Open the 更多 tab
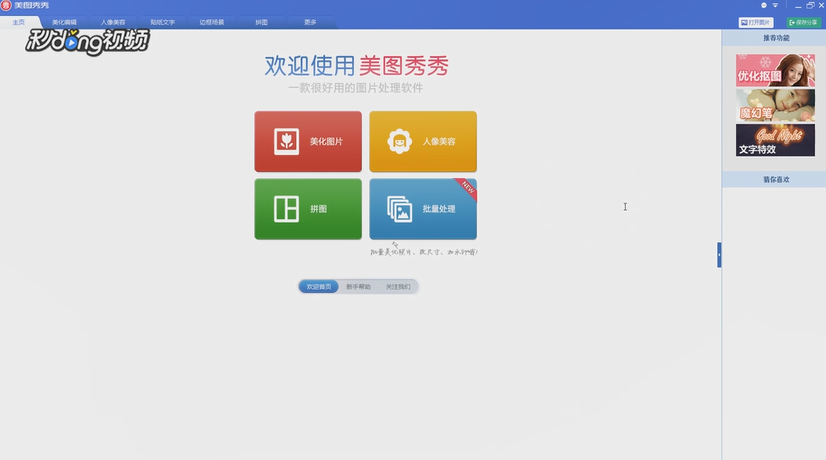 310,22
